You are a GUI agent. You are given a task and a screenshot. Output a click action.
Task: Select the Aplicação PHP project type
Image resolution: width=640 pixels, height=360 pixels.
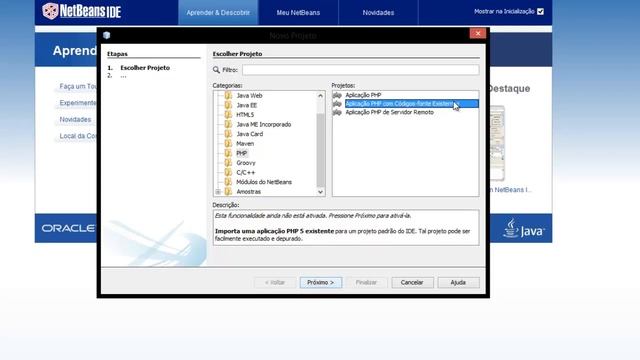click(x=363, y=95)
